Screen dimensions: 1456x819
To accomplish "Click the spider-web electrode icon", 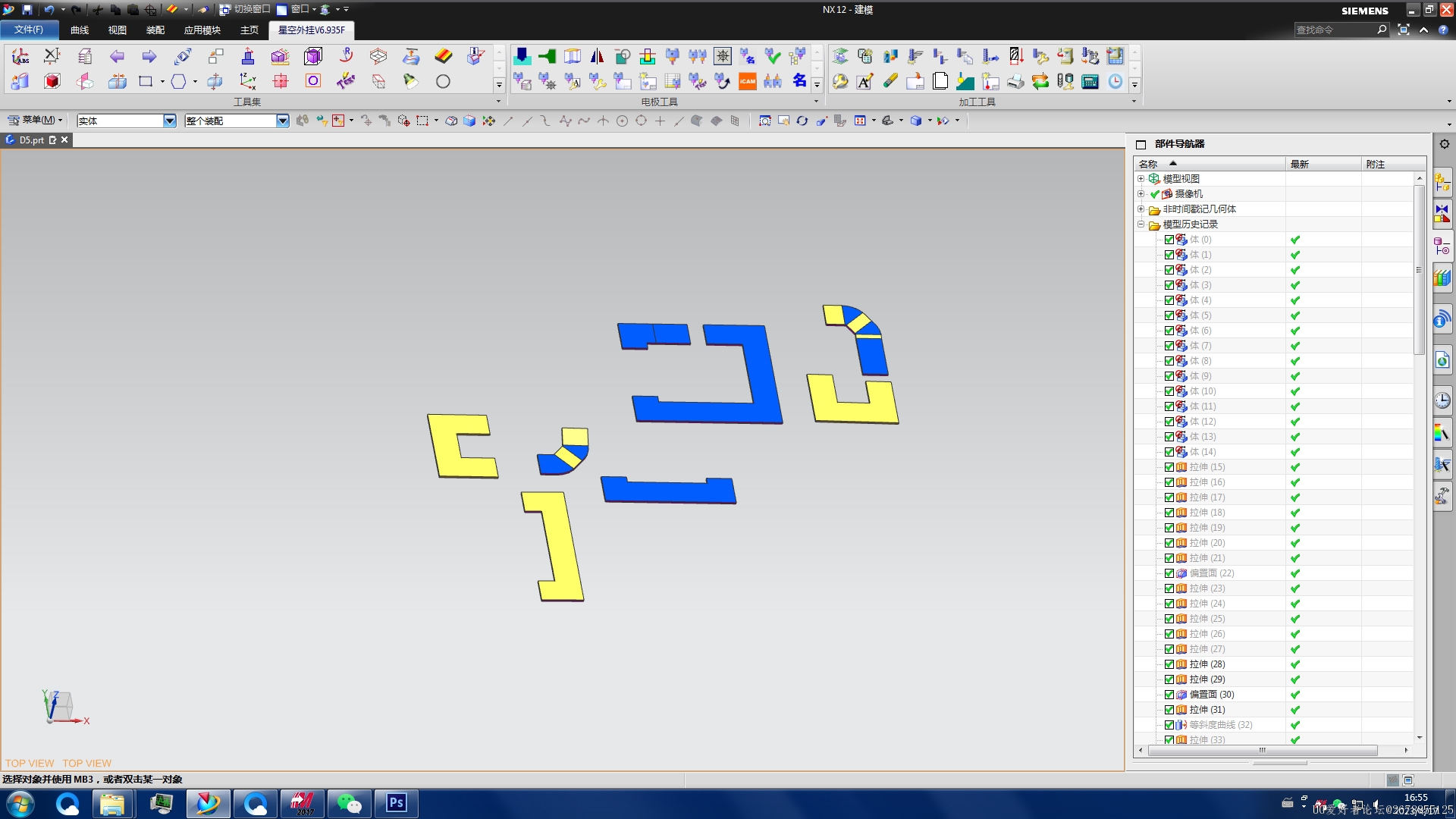I will tap(723, 56).
